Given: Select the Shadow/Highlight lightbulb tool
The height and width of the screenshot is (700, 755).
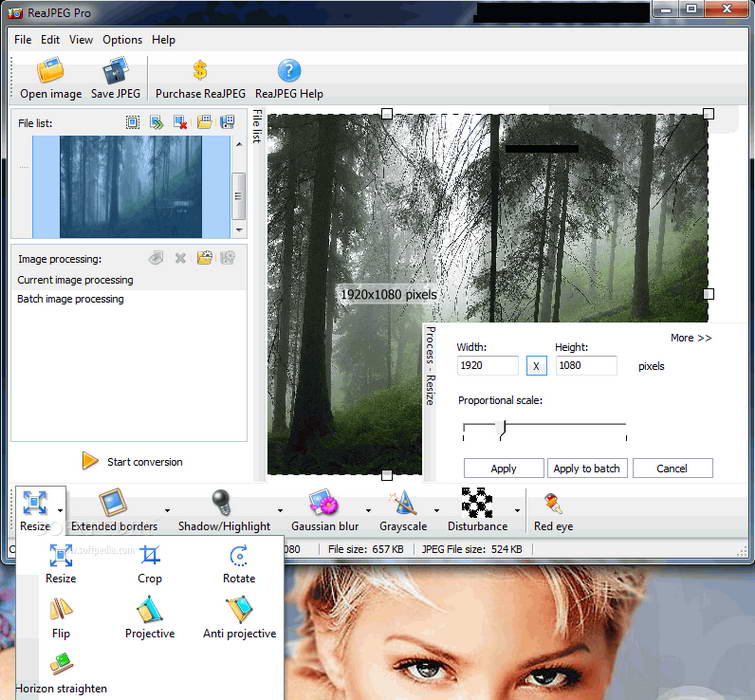Looking at the screenshot, I should (223, 510).
